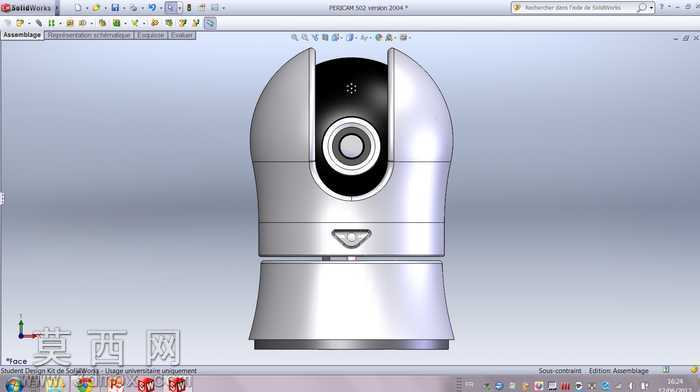Open the View Settings monitor icon
700x392 pixels.
click(x=404, y=38)
